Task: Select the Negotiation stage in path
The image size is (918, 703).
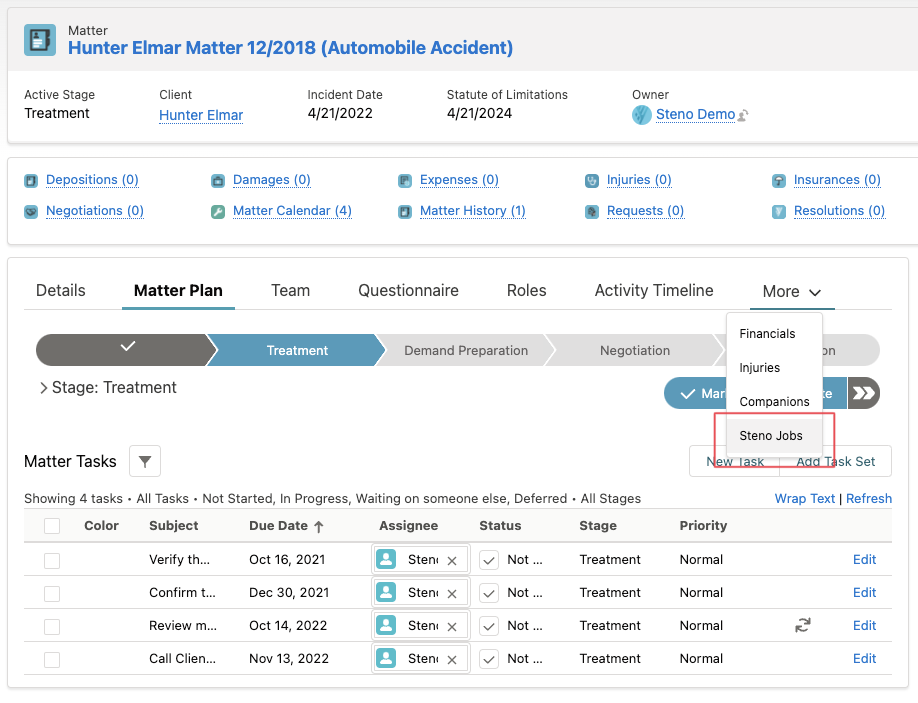Action: (x=635, y=350)
